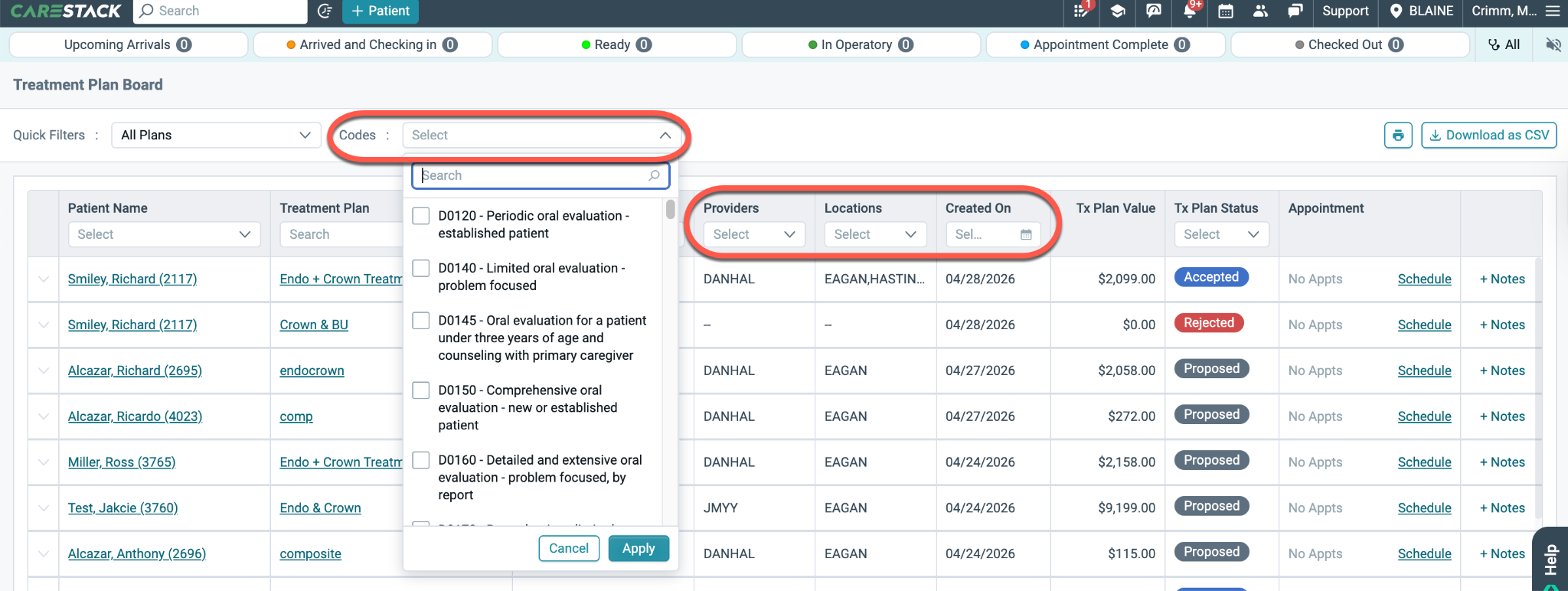Click the codes Search input

[541, 175]
